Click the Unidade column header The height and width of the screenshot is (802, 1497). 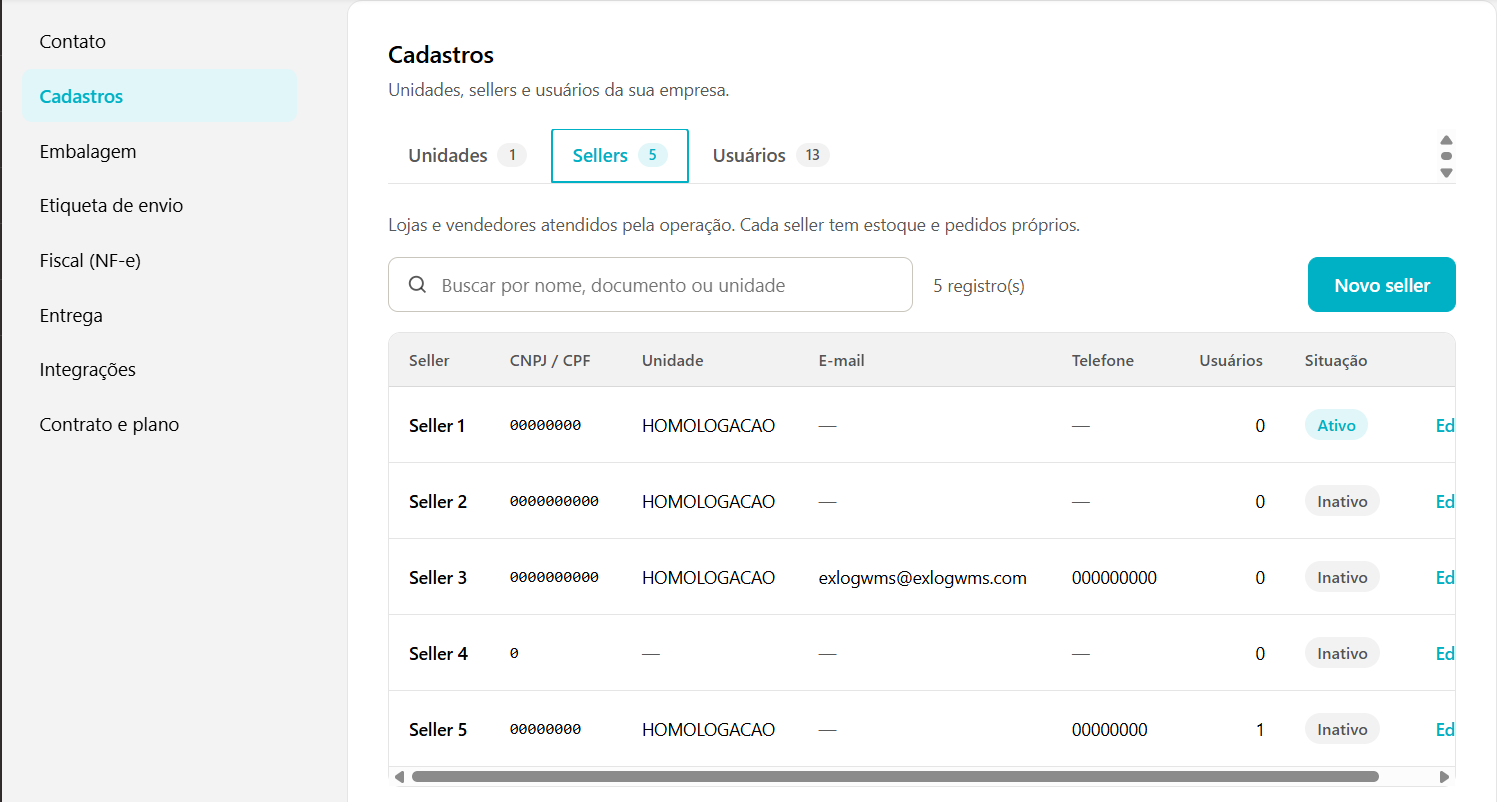(673, 360)
